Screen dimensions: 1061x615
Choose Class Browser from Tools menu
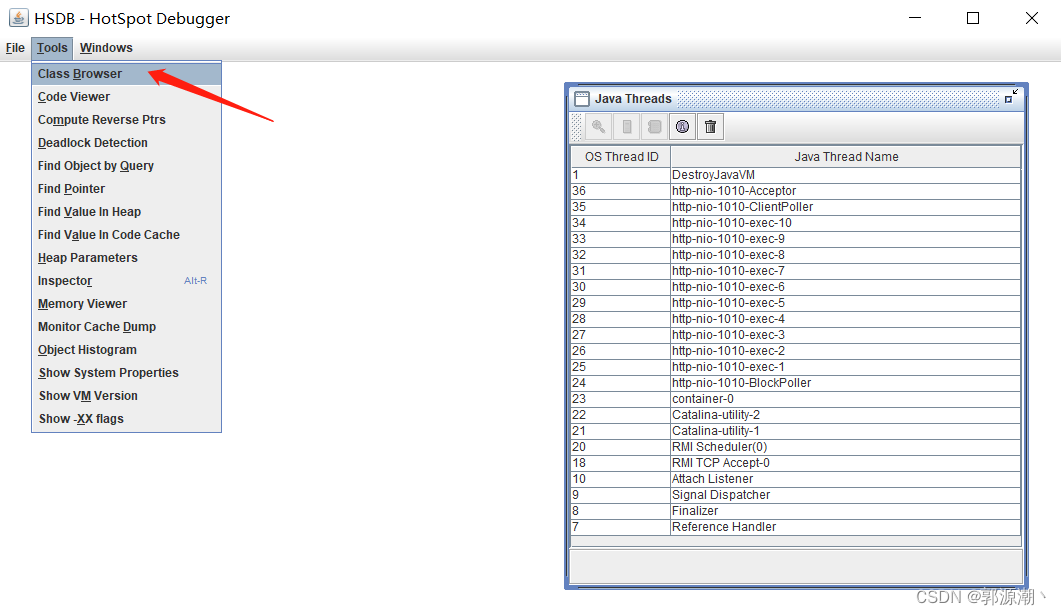pyautogui.click(x=127, y=74)
